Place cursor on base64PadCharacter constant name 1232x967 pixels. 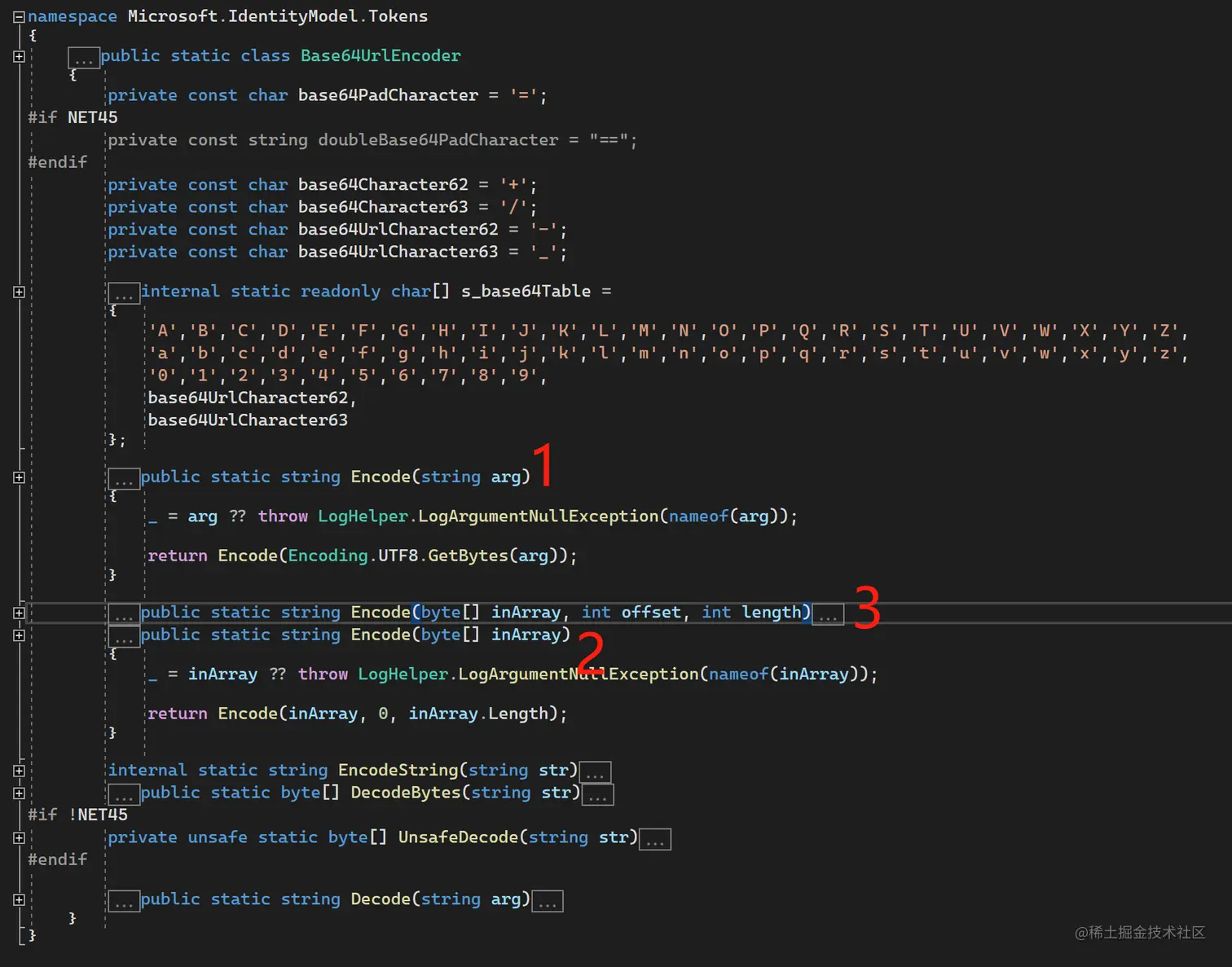click(388, 95)
